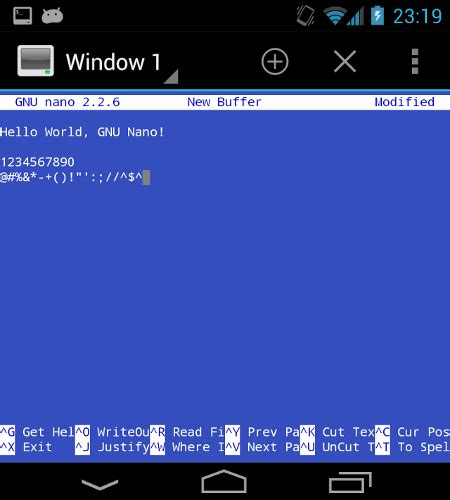Click the 'Hello World, GNU Nano!' line

(82, 132)
